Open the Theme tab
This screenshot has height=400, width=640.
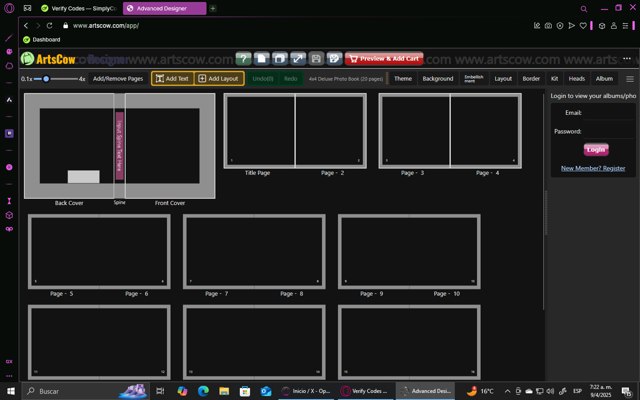(x=403, y=79)
